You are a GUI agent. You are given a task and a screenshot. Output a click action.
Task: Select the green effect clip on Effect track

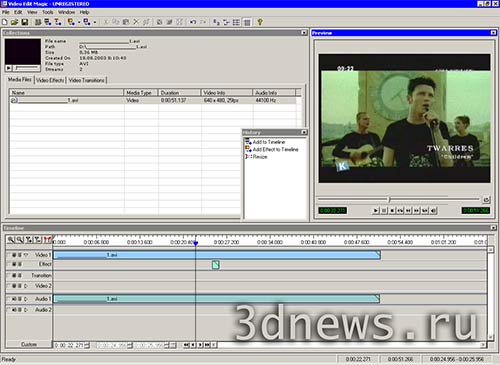(x=216, y=265)
